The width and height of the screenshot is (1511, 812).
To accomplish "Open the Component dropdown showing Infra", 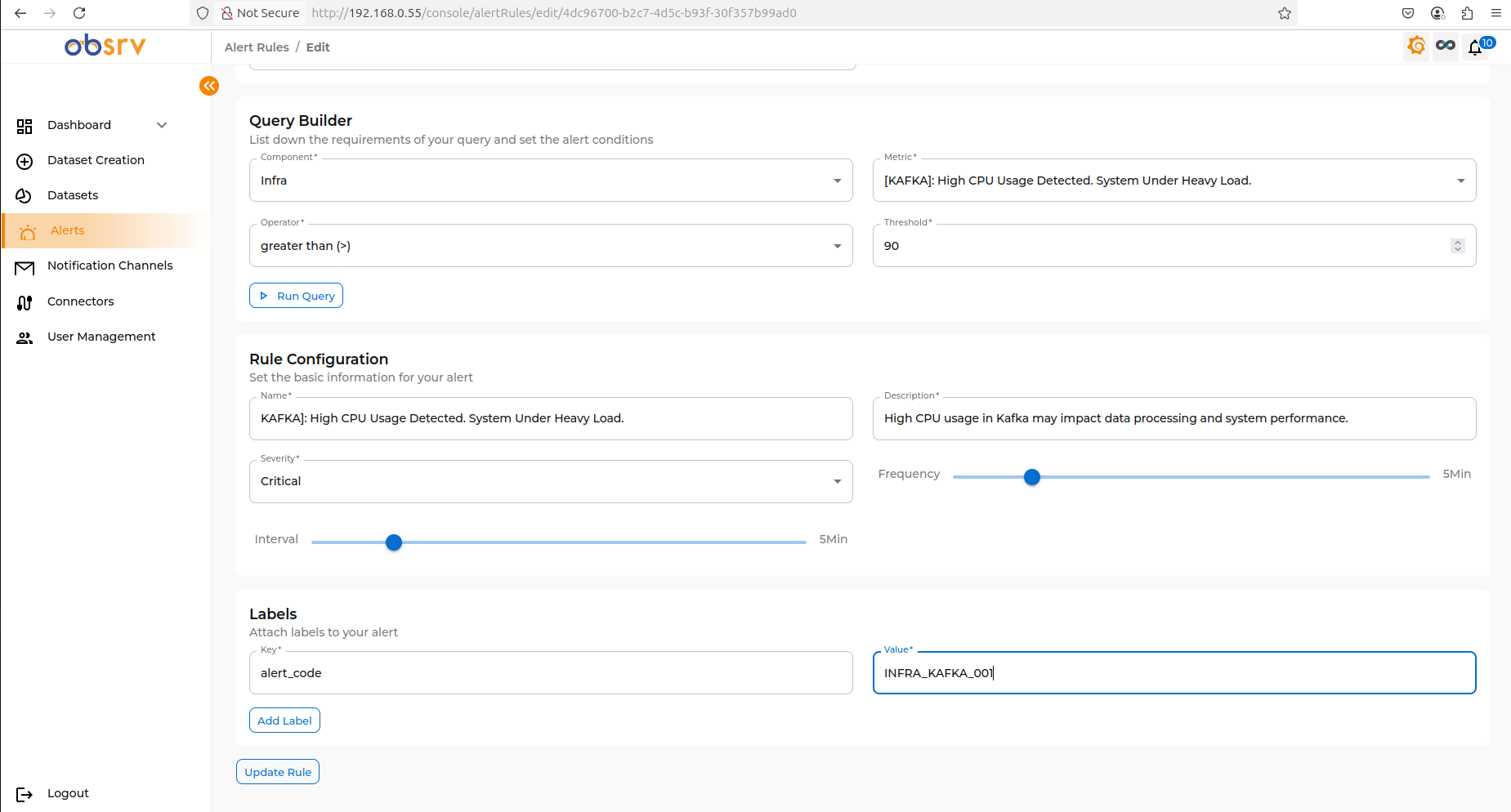I will pos(551,181).
